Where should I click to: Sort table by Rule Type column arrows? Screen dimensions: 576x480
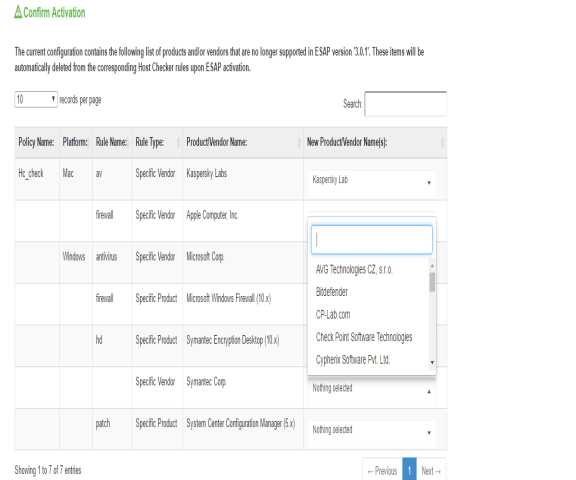click(x=179, y=142)
